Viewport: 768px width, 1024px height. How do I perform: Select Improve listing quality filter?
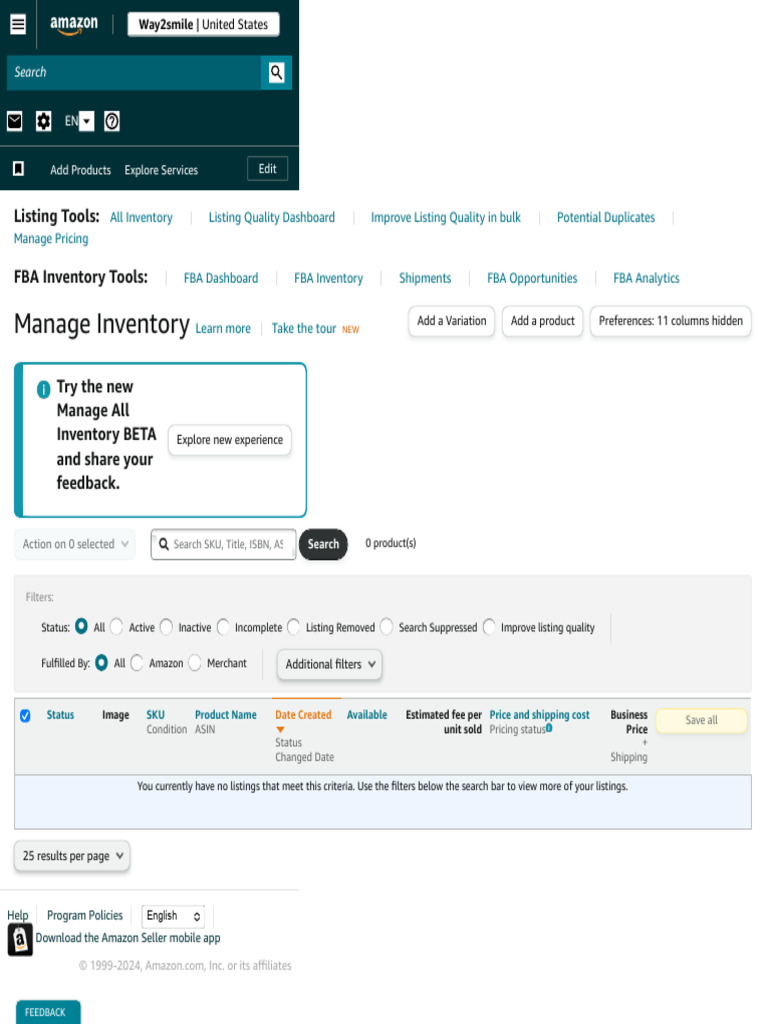pos(488,627)
